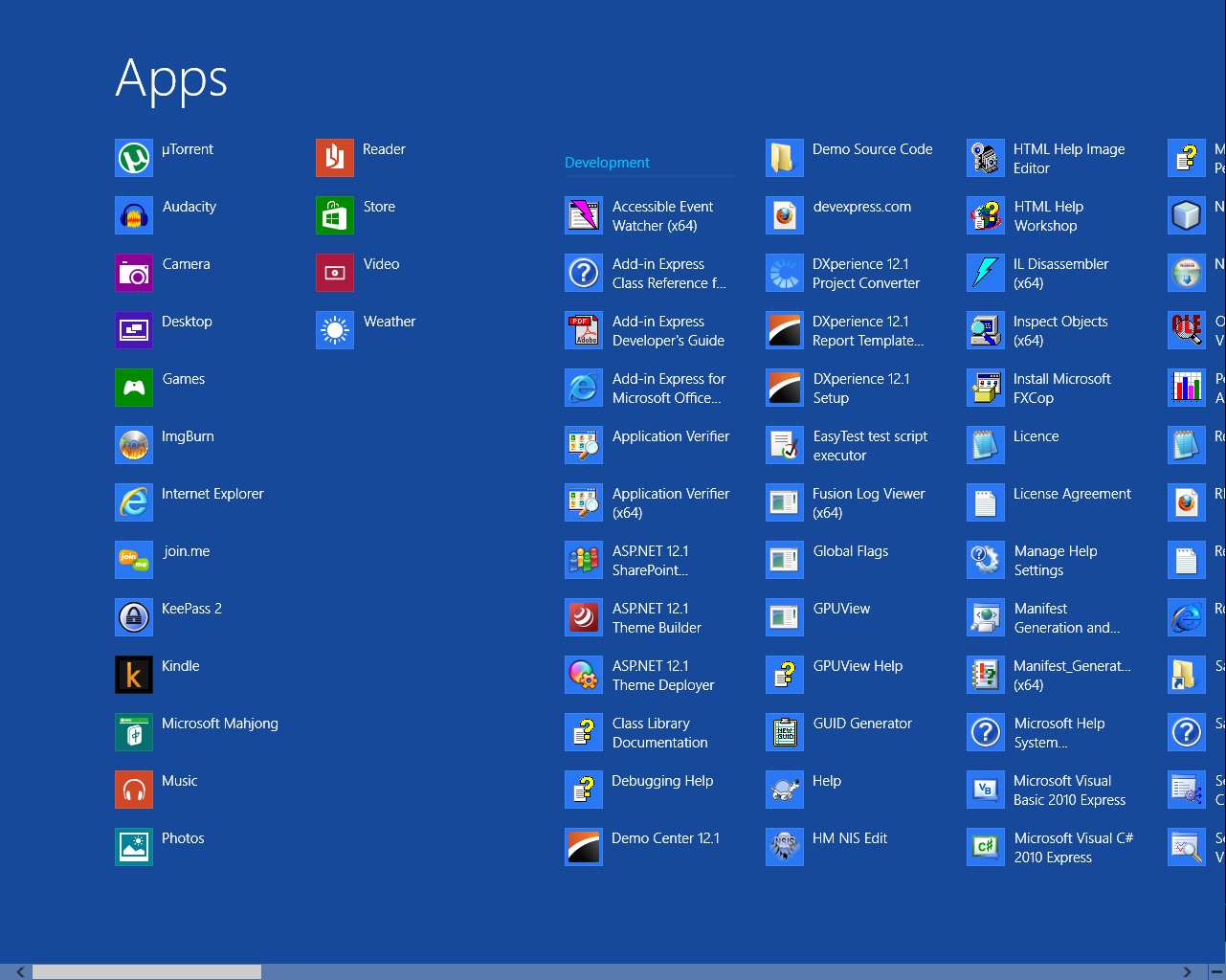
Task: Open DXperience 12.1 Project Converter icon
Action: point(785,273)
